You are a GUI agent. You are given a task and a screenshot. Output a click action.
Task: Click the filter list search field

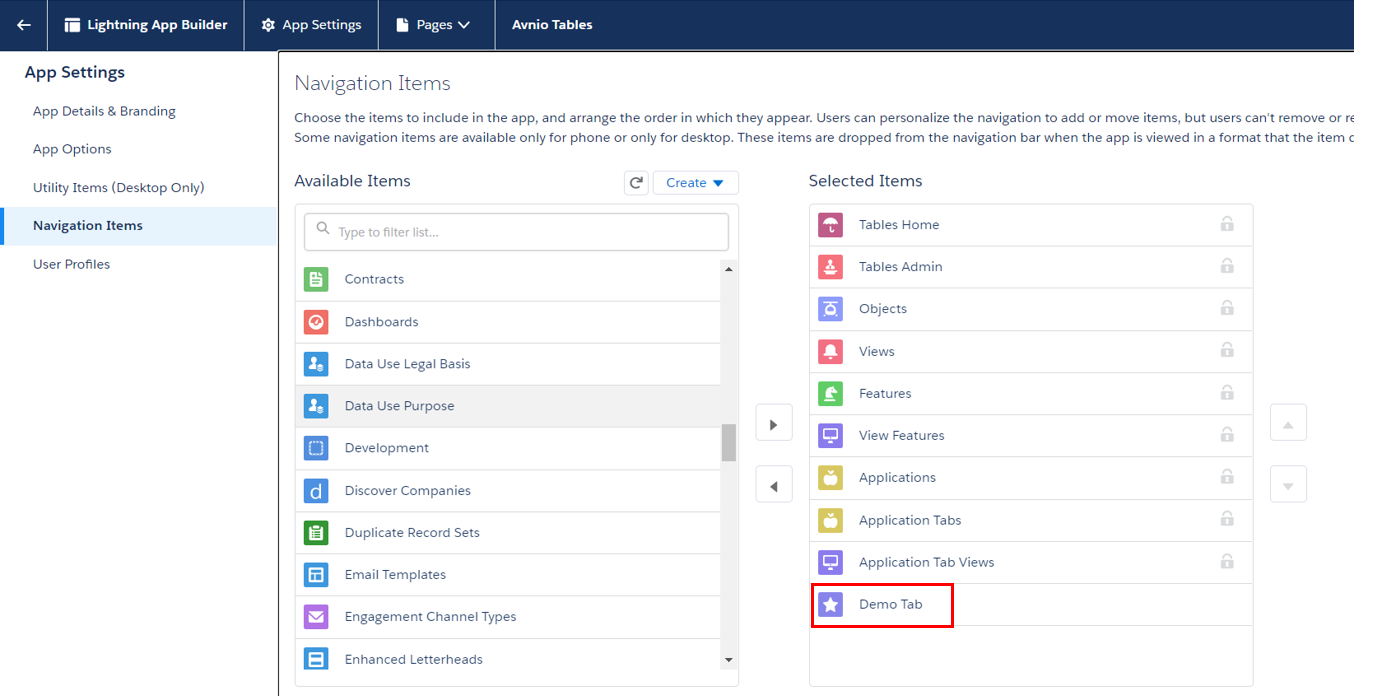(x=516, y=232)
